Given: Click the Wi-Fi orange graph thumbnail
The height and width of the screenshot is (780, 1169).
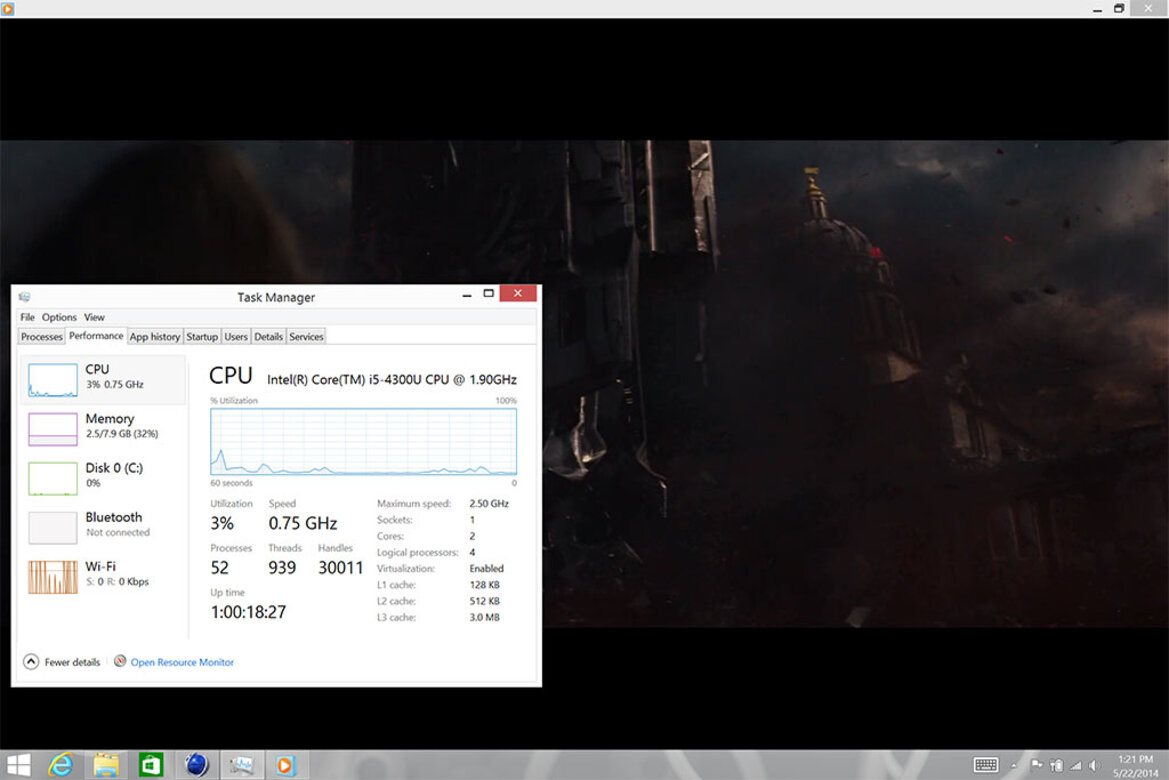Looking at the screenshot, I should tap(53, 577).
